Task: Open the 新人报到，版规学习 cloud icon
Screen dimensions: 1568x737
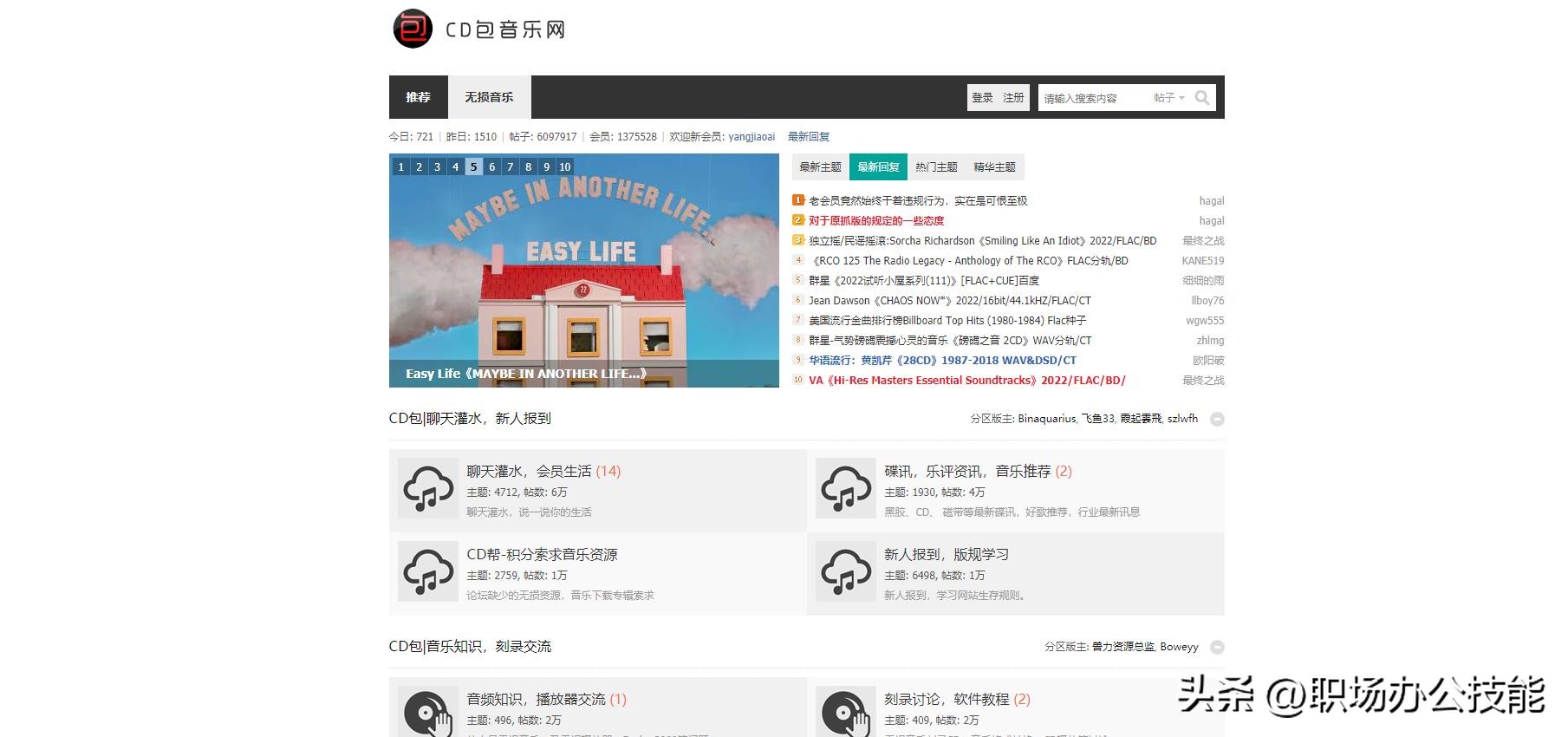Action: click(x=846, y=572)
